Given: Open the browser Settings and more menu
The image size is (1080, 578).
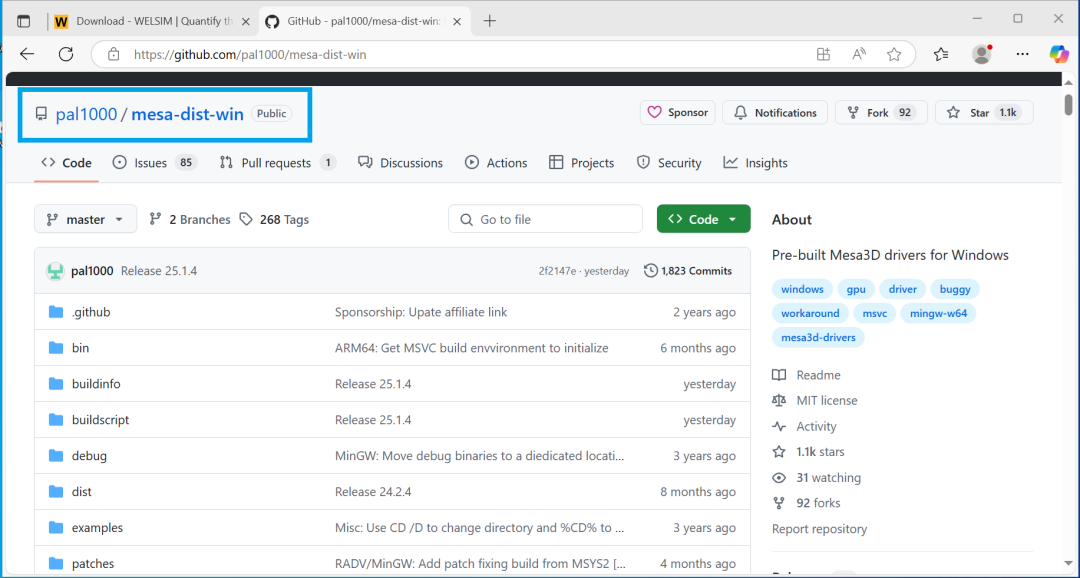Looking at the screenshot, I should (x=1022, y=54).
